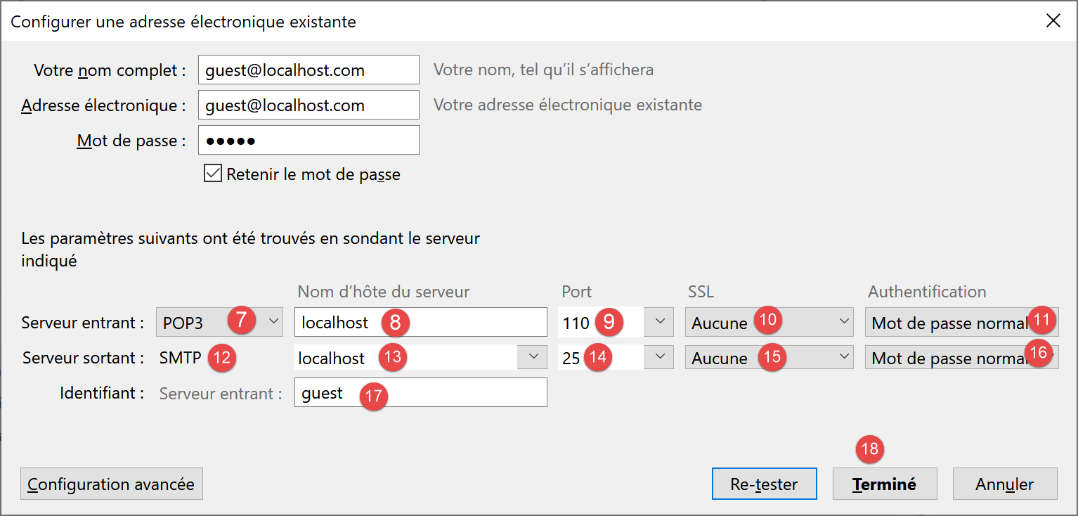Click the arrow beside outgoing port 25
1078x516 pixels.
(657, 358)
